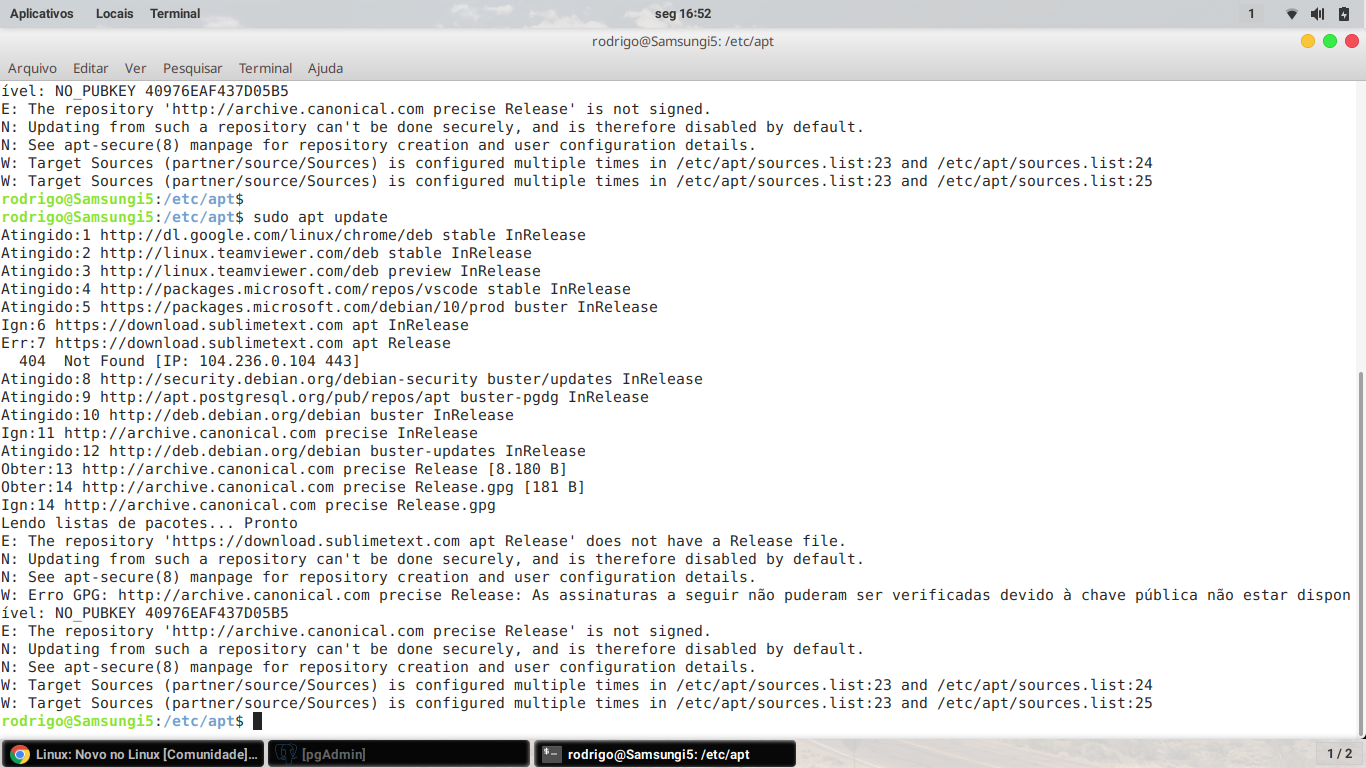
Task: Click the Atingido:1 dl.google.com chrome line
Action: (x=293, y=235)
